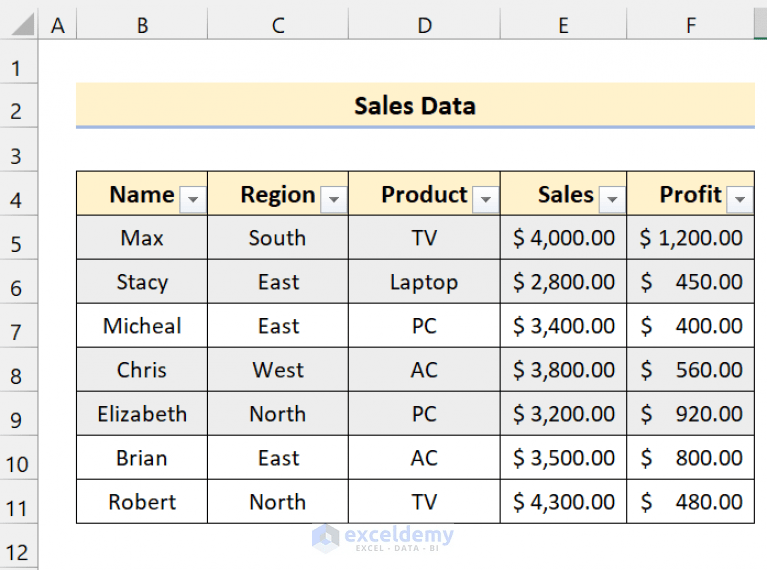
Task: Select the Laptop product cell
Action: coord(424,282)
